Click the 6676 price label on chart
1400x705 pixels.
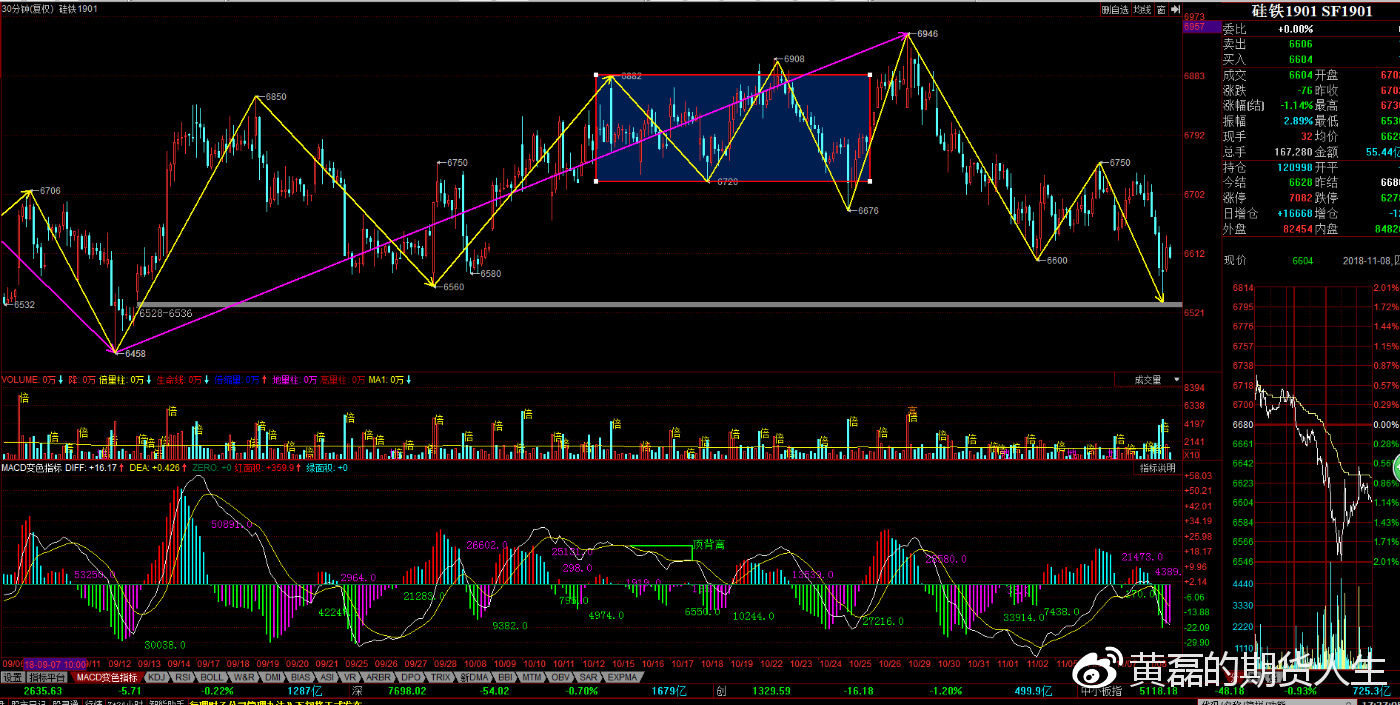point(867,211)
